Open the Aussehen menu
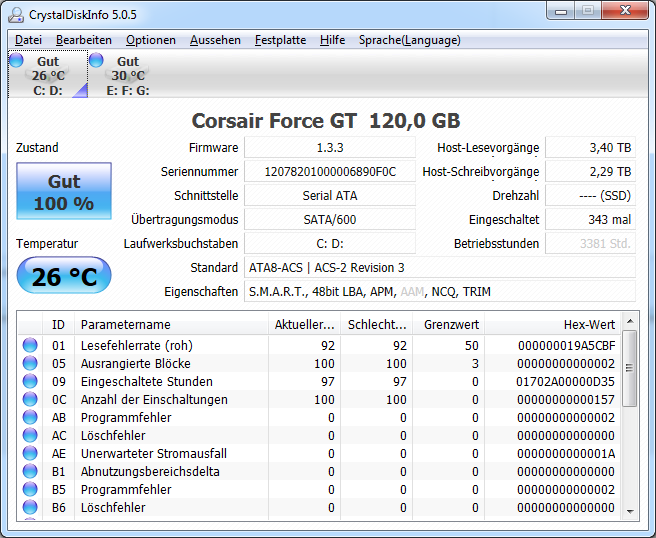656x538 pixels. tap(215, 40)
